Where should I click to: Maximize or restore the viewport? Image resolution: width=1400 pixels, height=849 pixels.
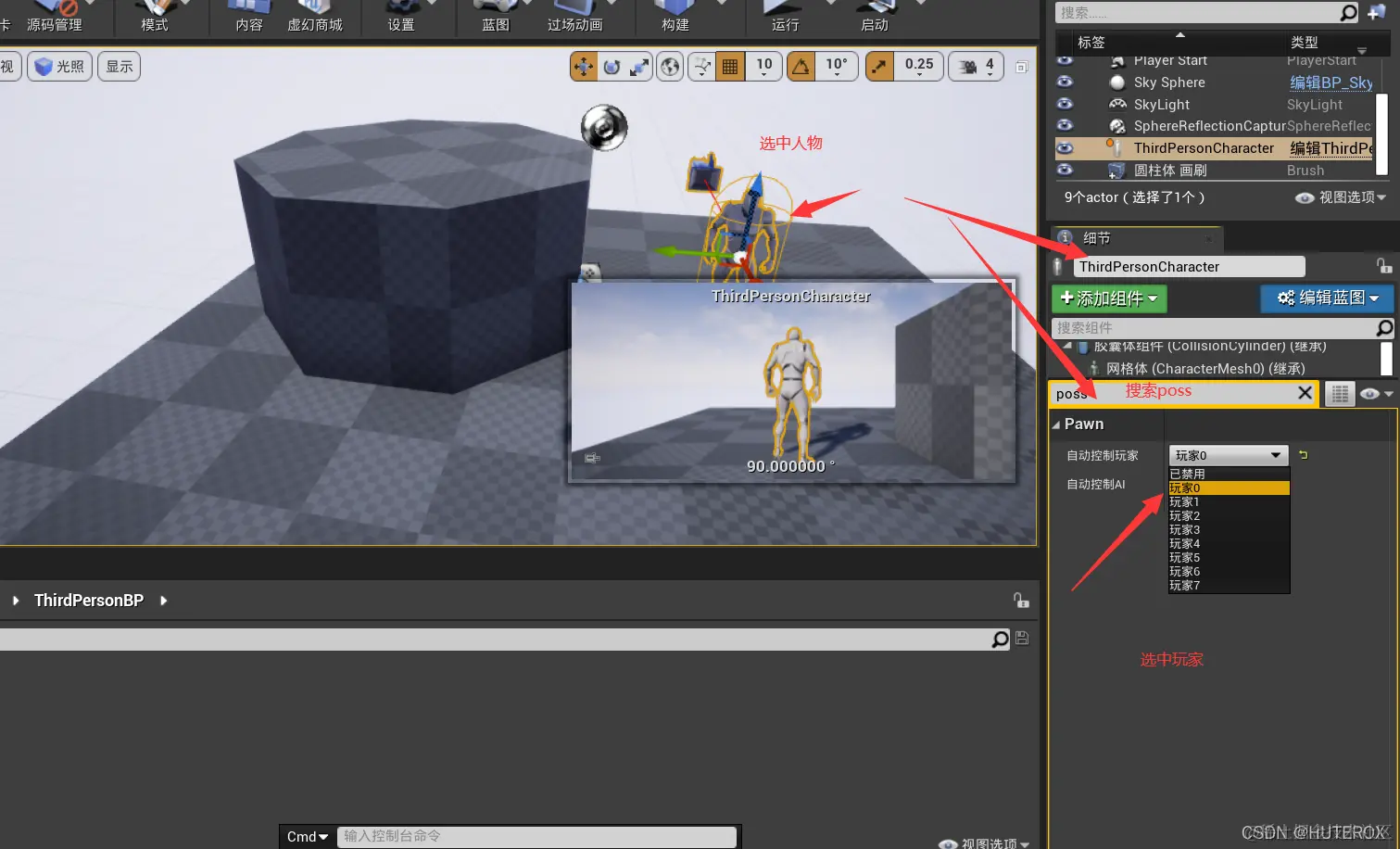click(1022, 67)
